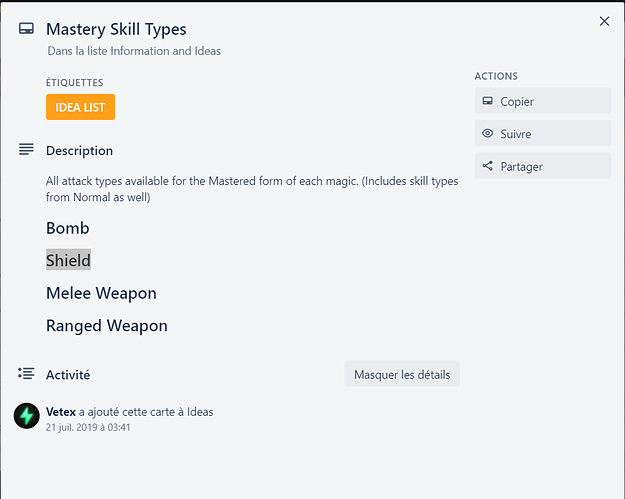Click the card icon beside the title
This screenshot has height=499, width=625.
(x=26, y=30)
